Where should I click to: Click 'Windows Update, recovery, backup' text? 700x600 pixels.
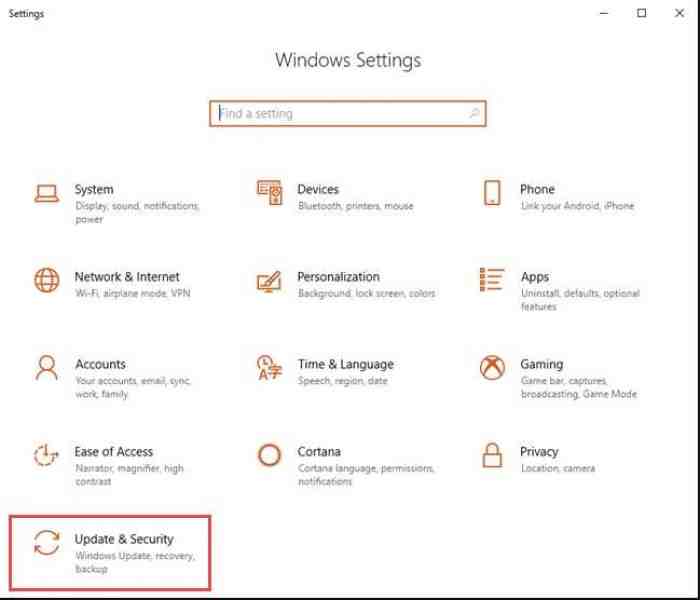coord(135,562)
